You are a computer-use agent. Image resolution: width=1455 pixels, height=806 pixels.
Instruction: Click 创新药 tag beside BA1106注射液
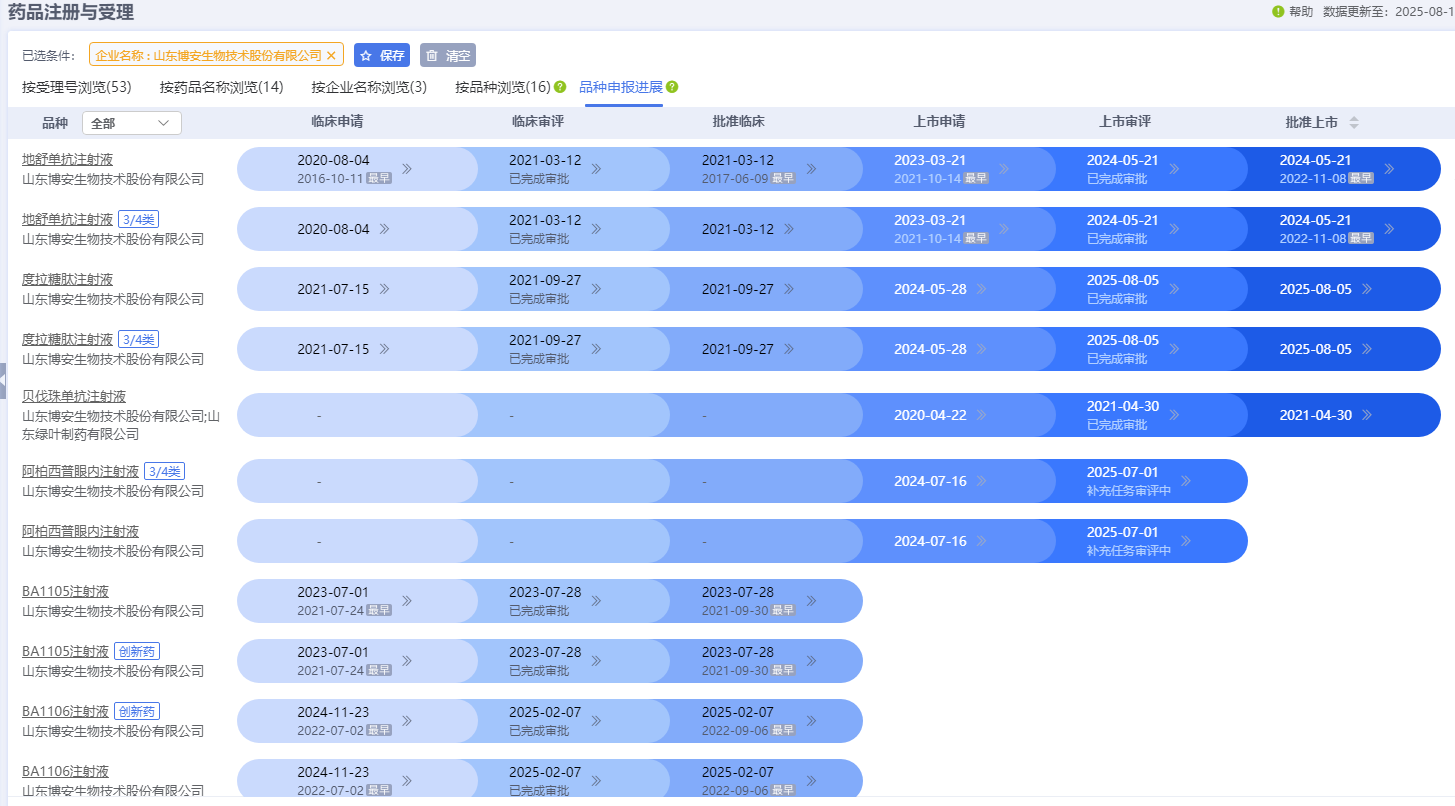[x=137, y=711]
